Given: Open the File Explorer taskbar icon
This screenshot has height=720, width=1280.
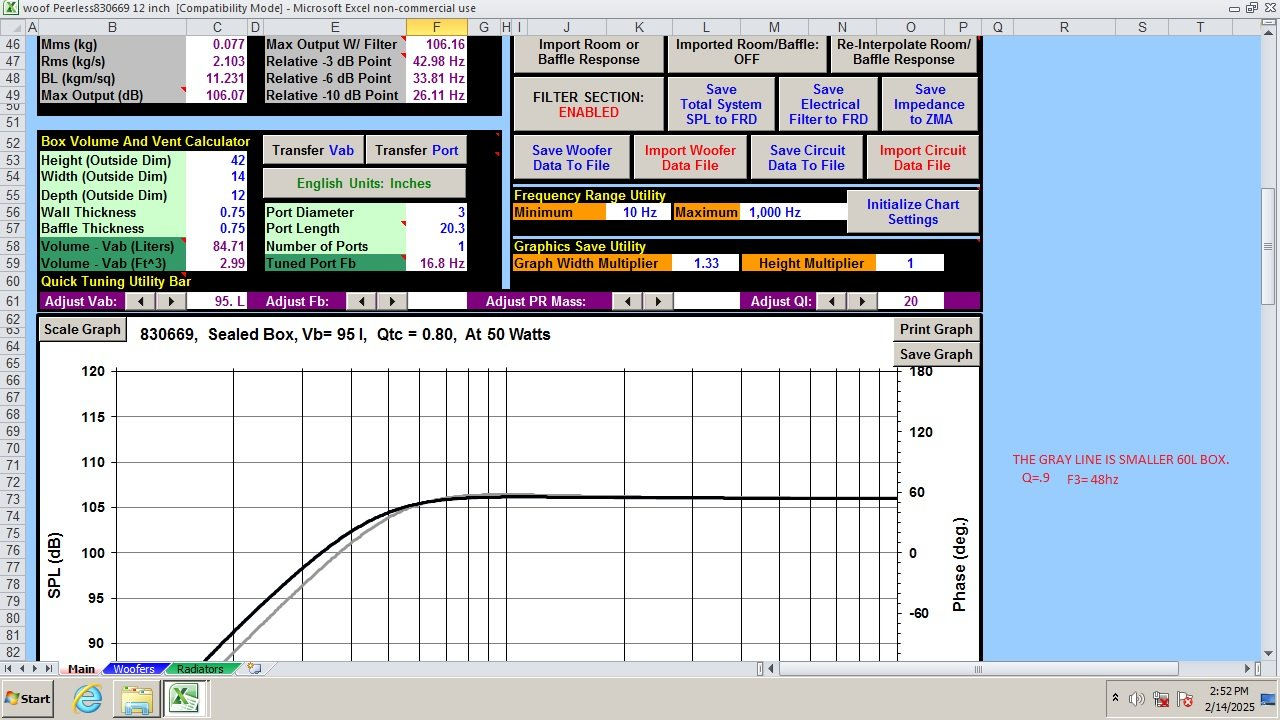Looking at the screenshot, I should coord(137,698).
